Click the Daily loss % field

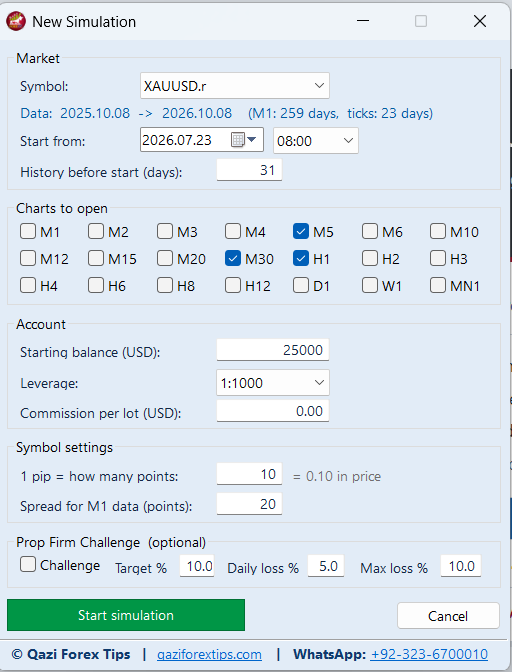pyautogui.click(x=326, y=566)
